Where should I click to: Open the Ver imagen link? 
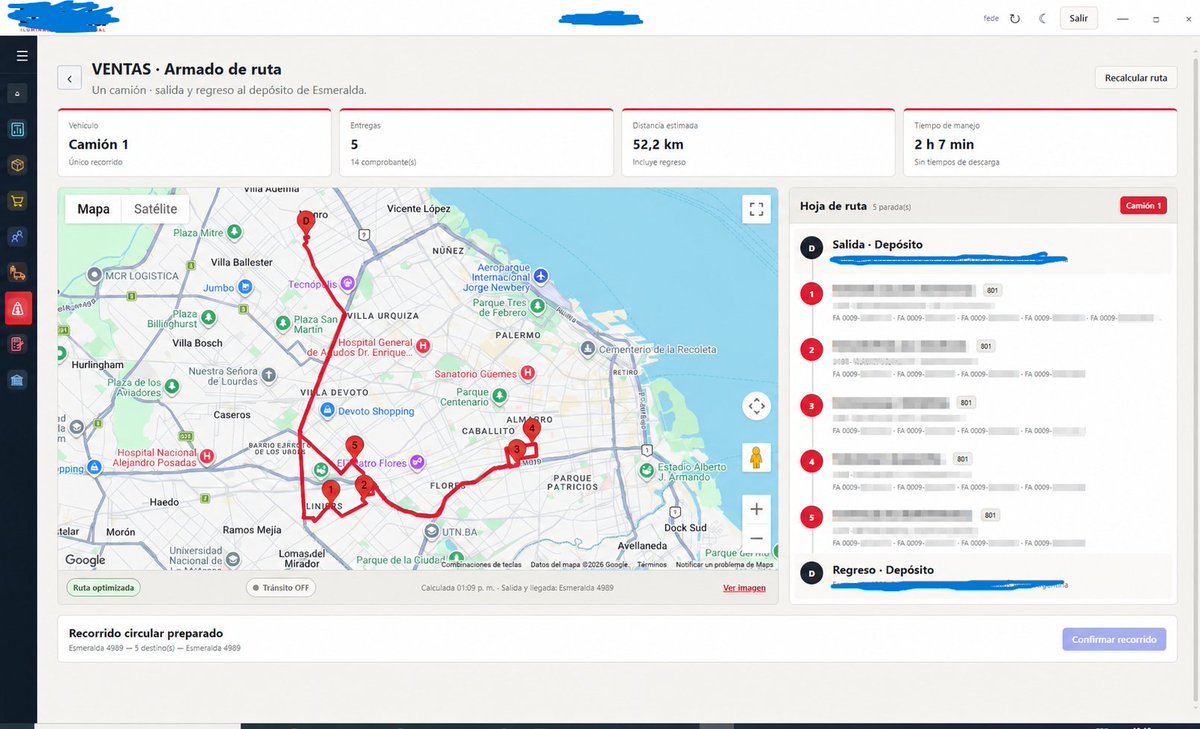(x=744, y=588)
